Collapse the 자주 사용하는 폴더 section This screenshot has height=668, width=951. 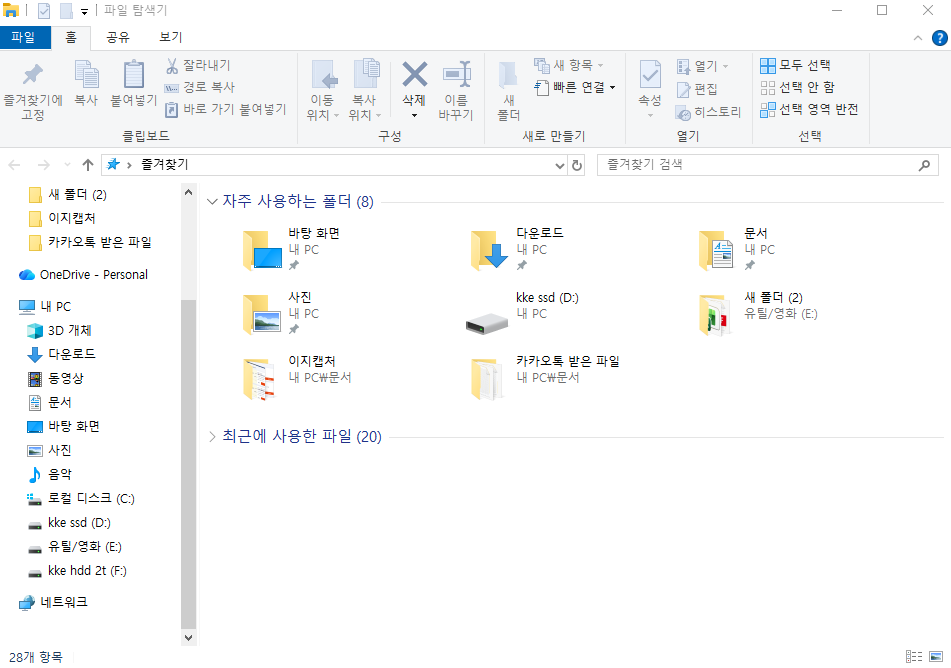tap(212, 202)
